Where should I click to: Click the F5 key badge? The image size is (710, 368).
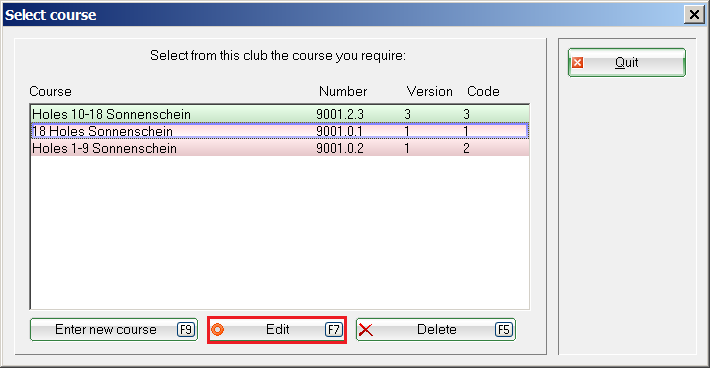pyautogui.click(x=504, y=330)
